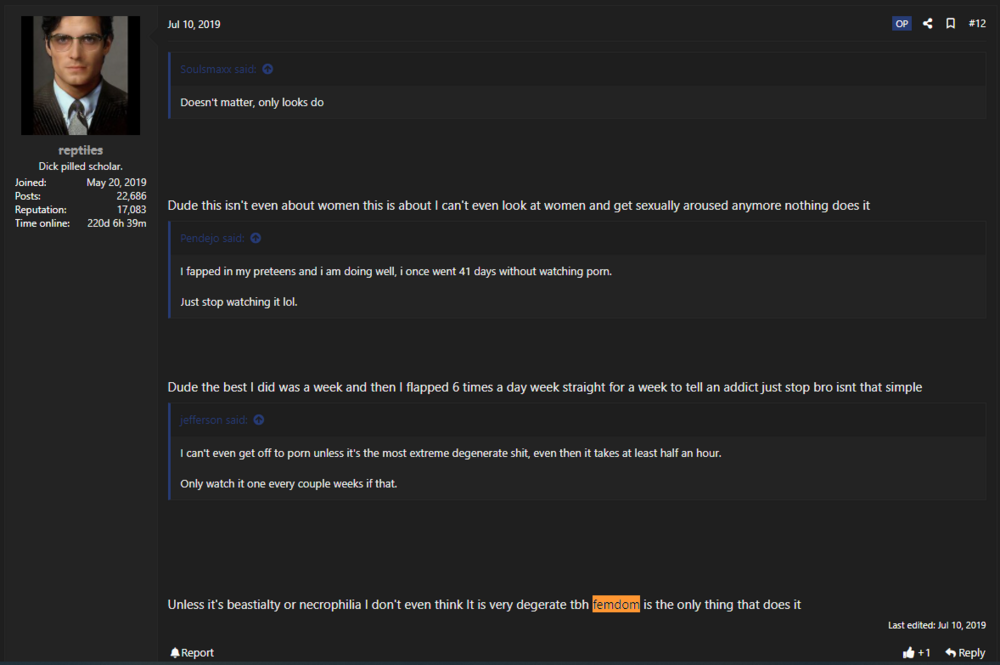Click the Report text link
Image resolution: width=1000 pixels, height=665 pixels.
coord(197,653)
